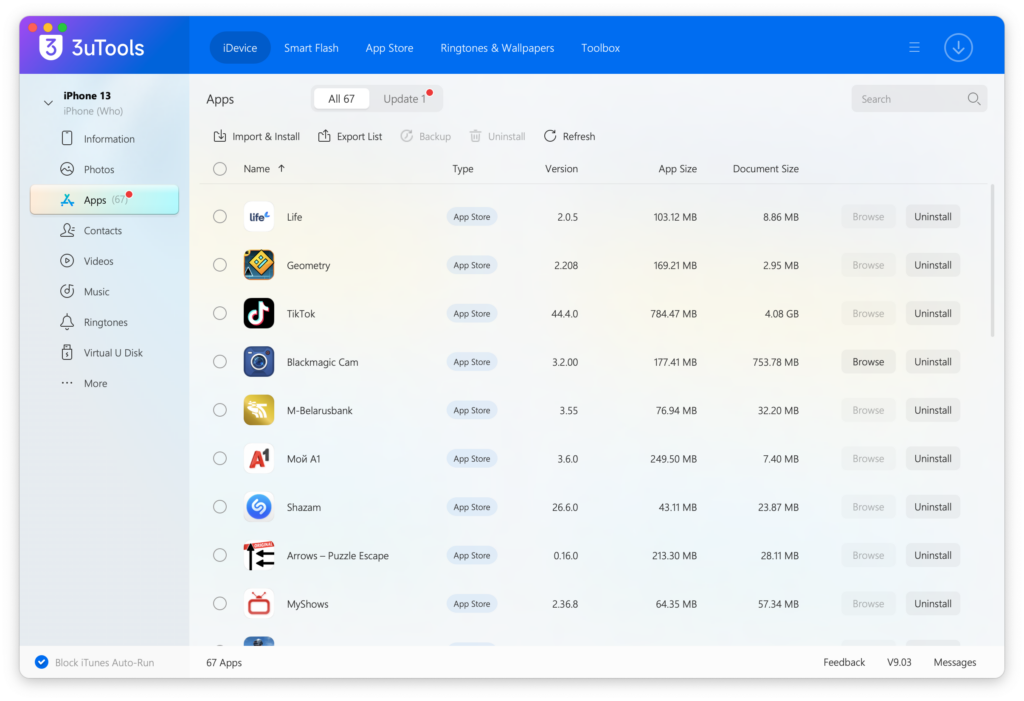Viewport: 1024px width, 701px height.
Task: Select the Shazam row checkbox
Action: pos(220,507)
